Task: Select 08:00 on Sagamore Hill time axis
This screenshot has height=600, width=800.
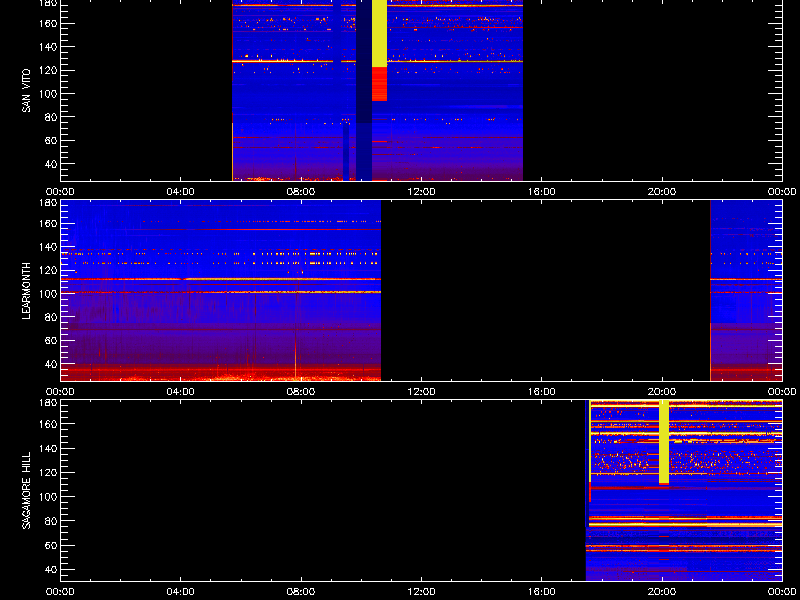Action: click(x=301, y=592)
